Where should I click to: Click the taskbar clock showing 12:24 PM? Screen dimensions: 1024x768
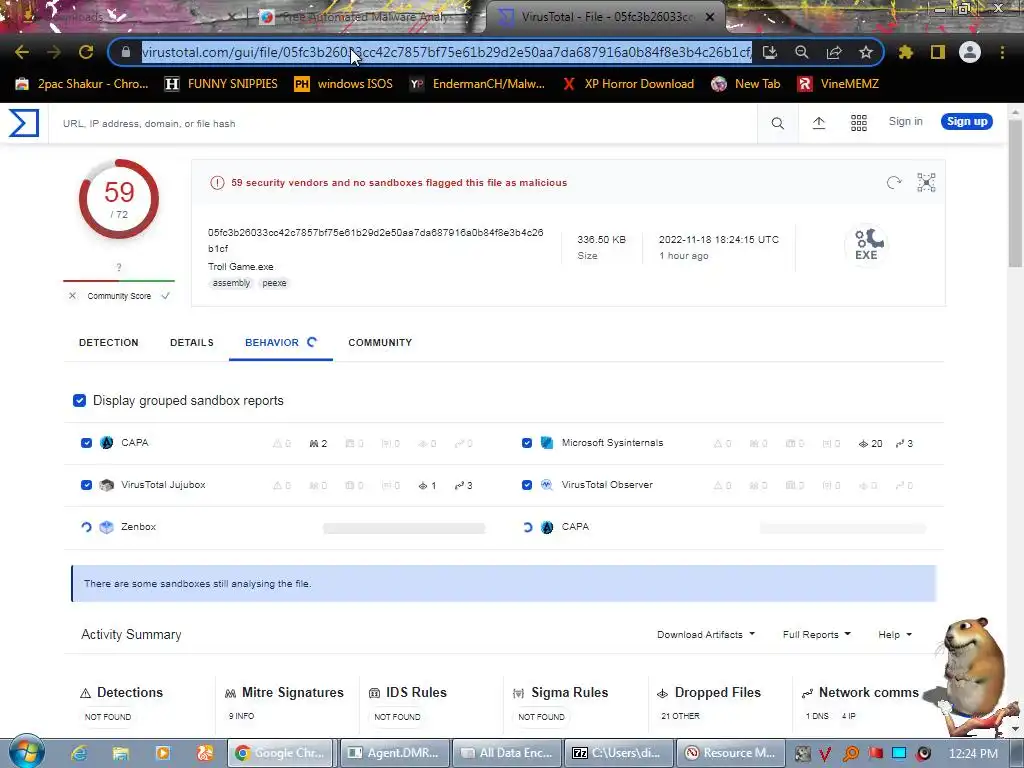pos(973,753)
